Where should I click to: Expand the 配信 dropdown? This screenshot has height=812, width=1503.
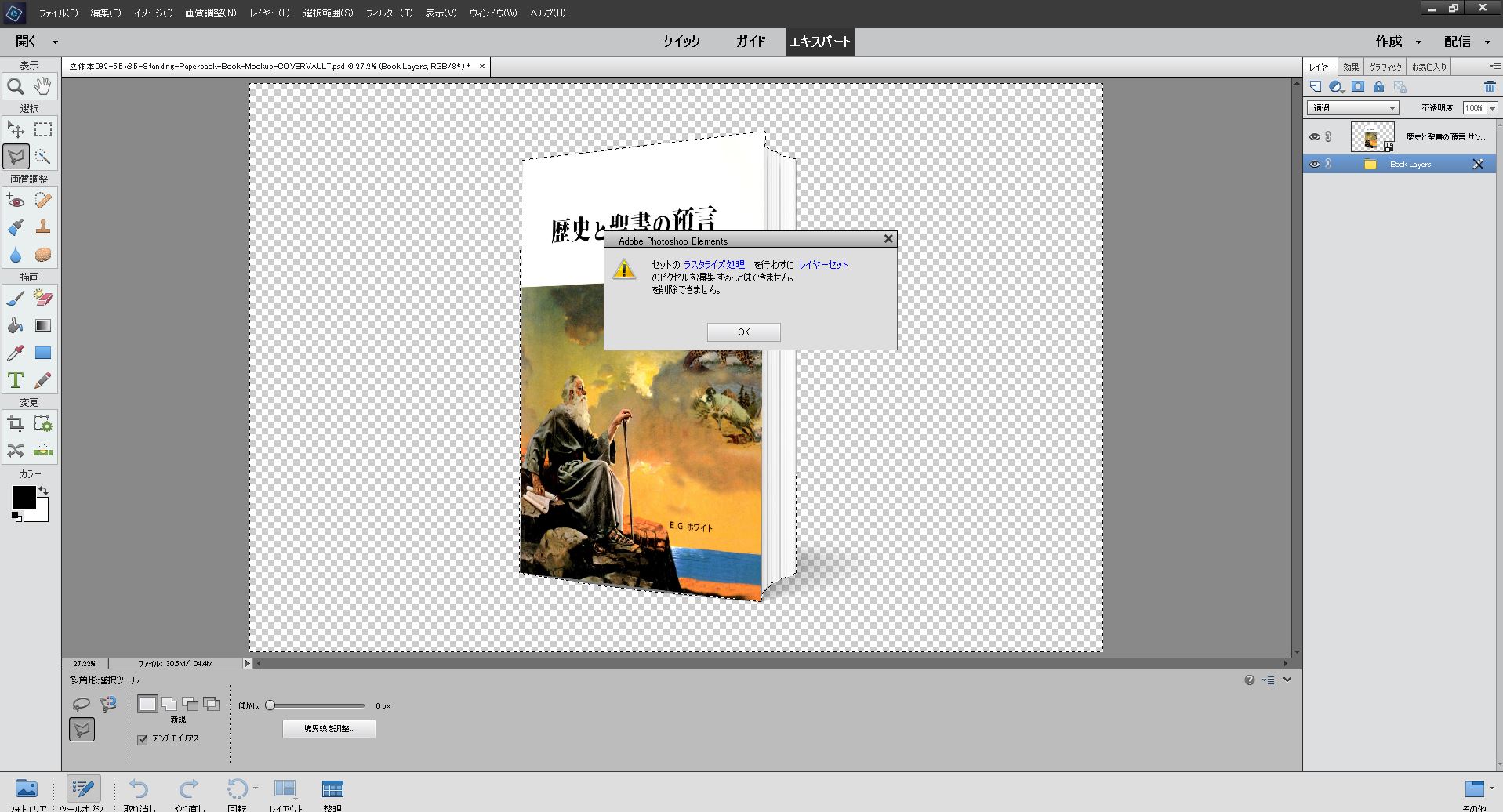1487,42
